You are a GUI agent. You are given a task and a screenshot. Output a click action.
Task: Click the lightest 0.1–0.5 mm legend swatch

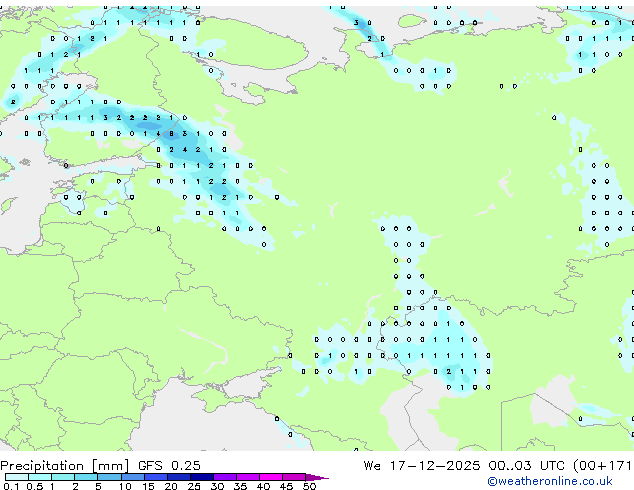point(17,477)
